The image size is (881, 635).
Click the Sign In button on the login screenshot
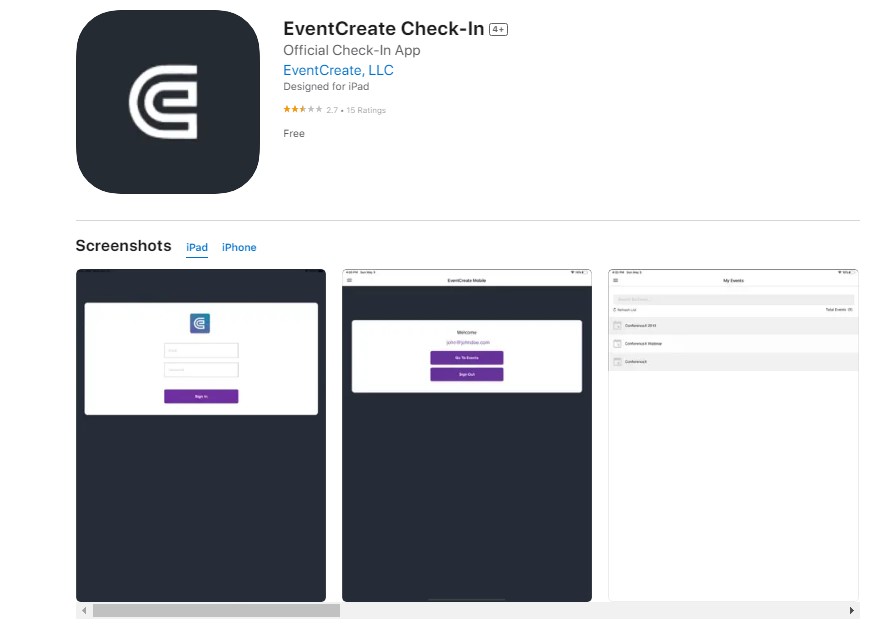(x=200, y=396)
